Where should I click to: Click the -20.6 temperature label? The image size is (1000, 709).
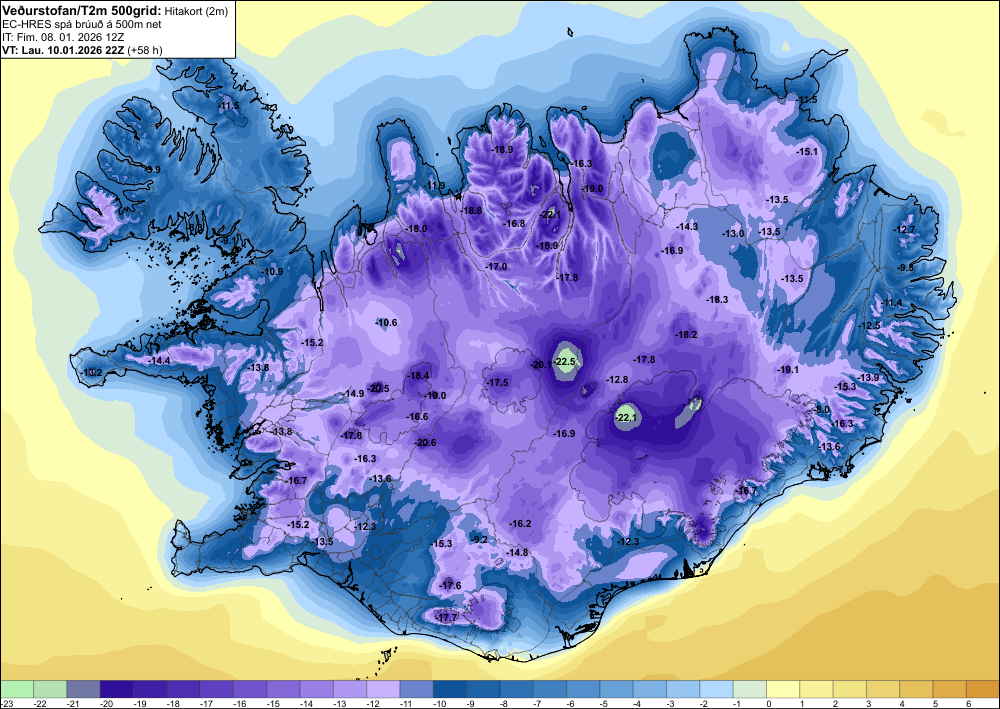pyautogui.click(x=425, y=442)
